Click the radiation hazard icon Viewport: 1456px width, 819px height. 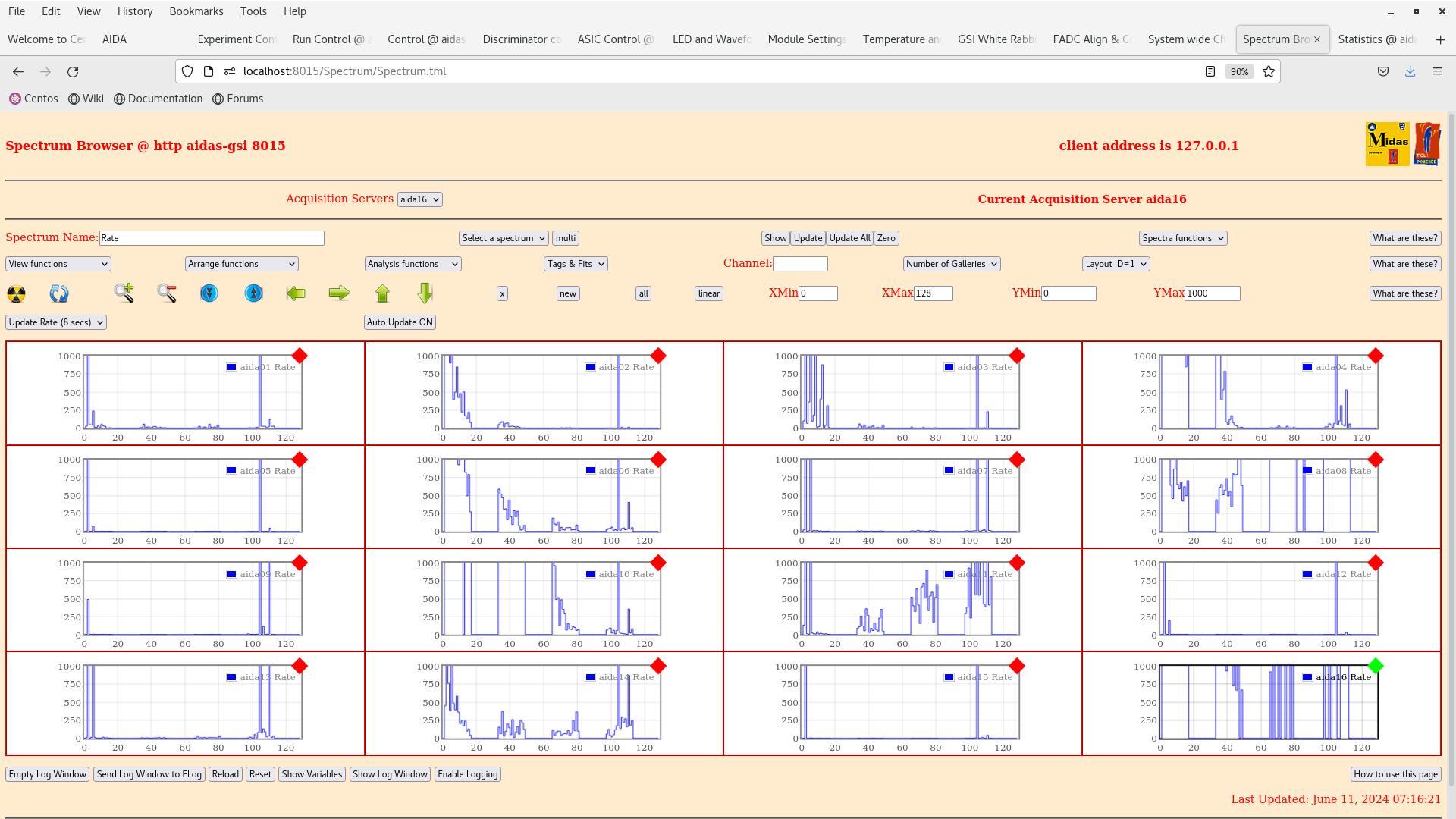pyautogui.click(x=16, y=293)
